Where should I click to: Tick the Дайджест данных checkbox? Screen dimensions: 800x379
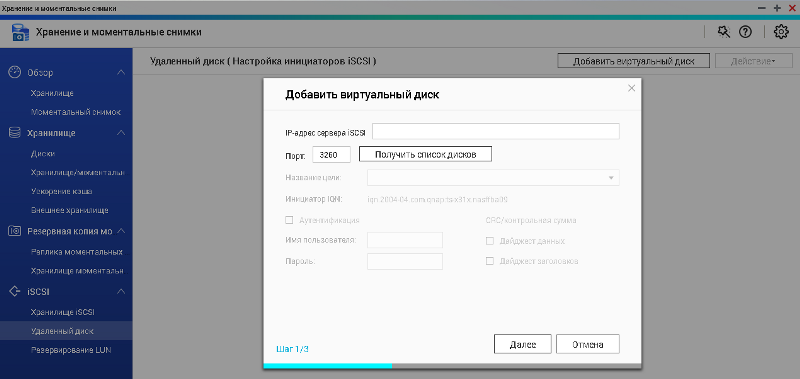490,241
